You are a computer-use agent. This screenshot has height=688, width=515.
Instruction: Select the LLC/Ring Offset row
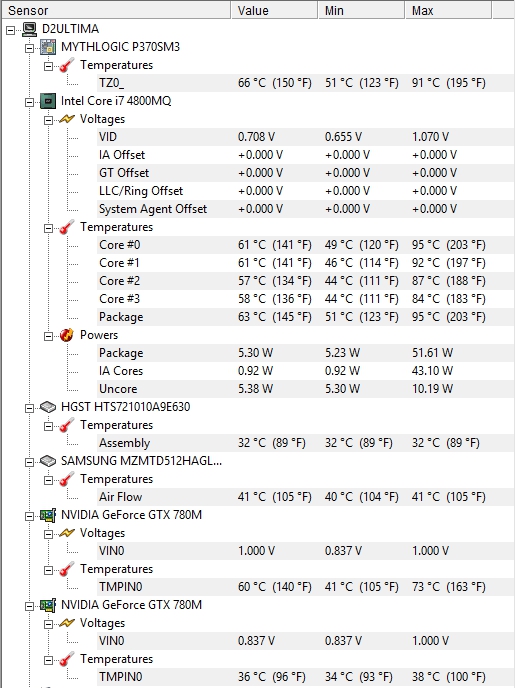[x=306, y=191]
